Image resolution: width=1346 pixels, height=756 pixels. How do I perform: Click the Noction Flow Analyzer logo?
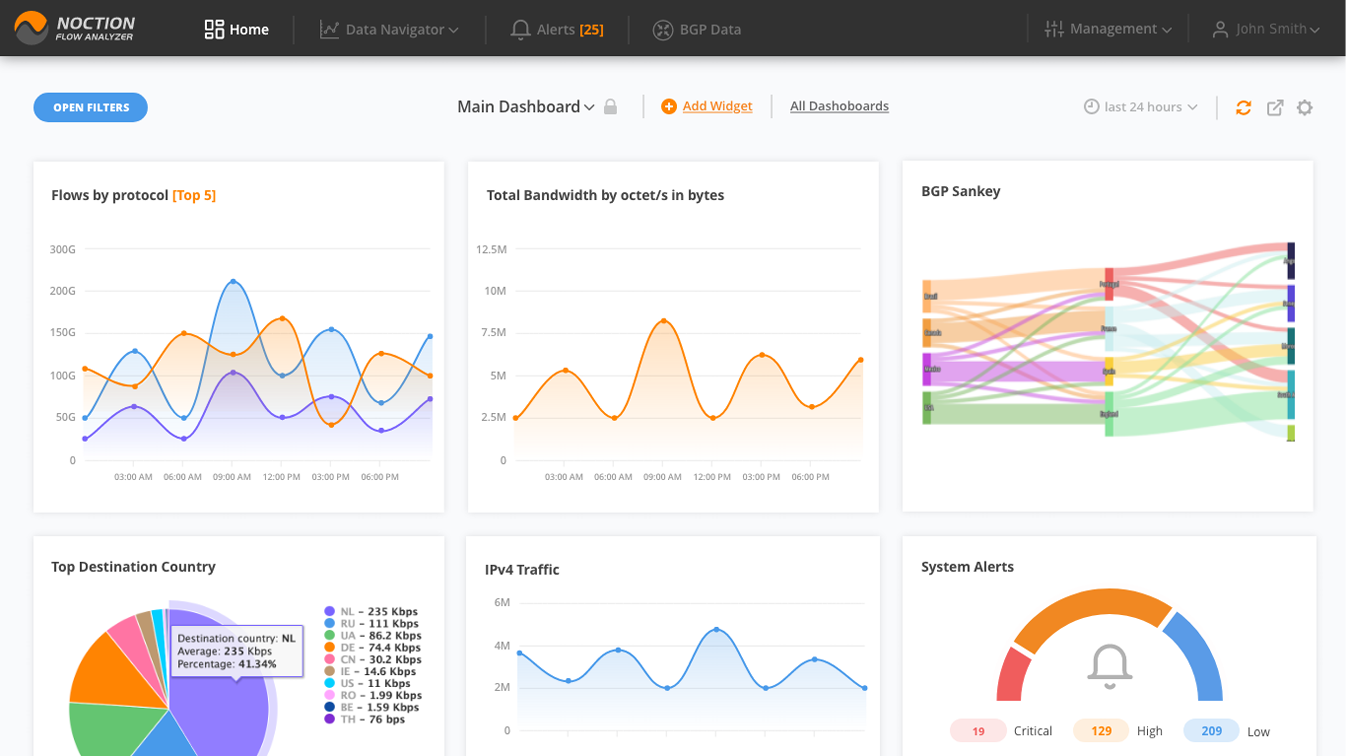coord(74,28)
